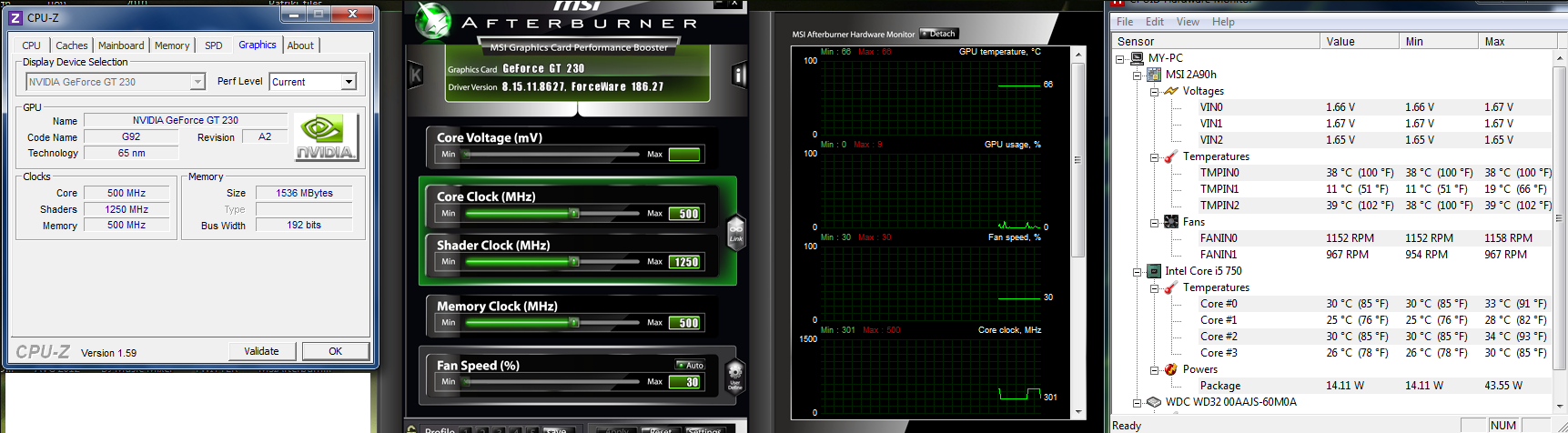
Task: Click the HWMonitor scrollbar up arrow
Action: [x=1560, y=57]
